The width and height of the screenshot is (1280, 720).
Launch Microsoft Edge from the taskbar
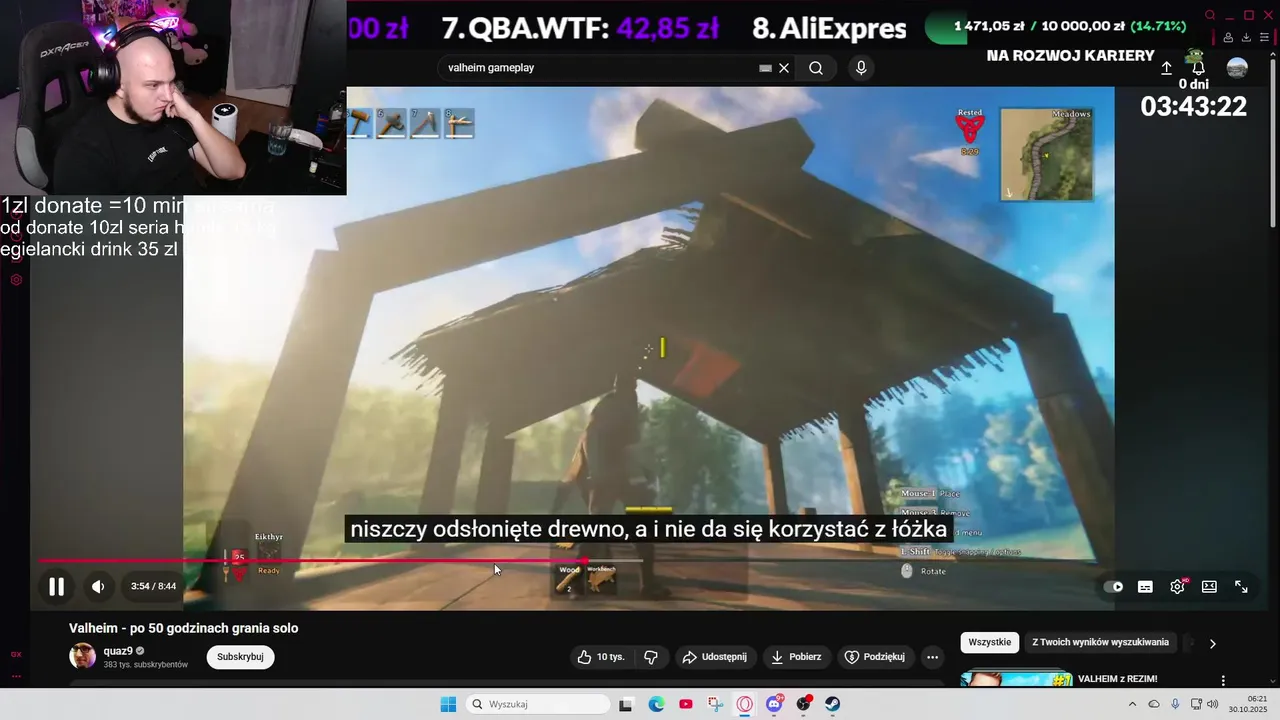[x=656, y=704]
